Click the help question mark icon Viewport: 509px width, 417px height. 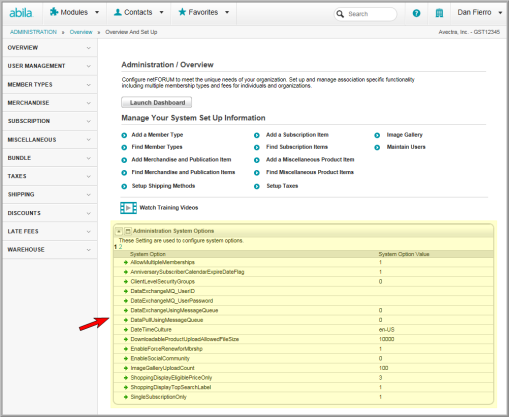[x=416, y=13]
